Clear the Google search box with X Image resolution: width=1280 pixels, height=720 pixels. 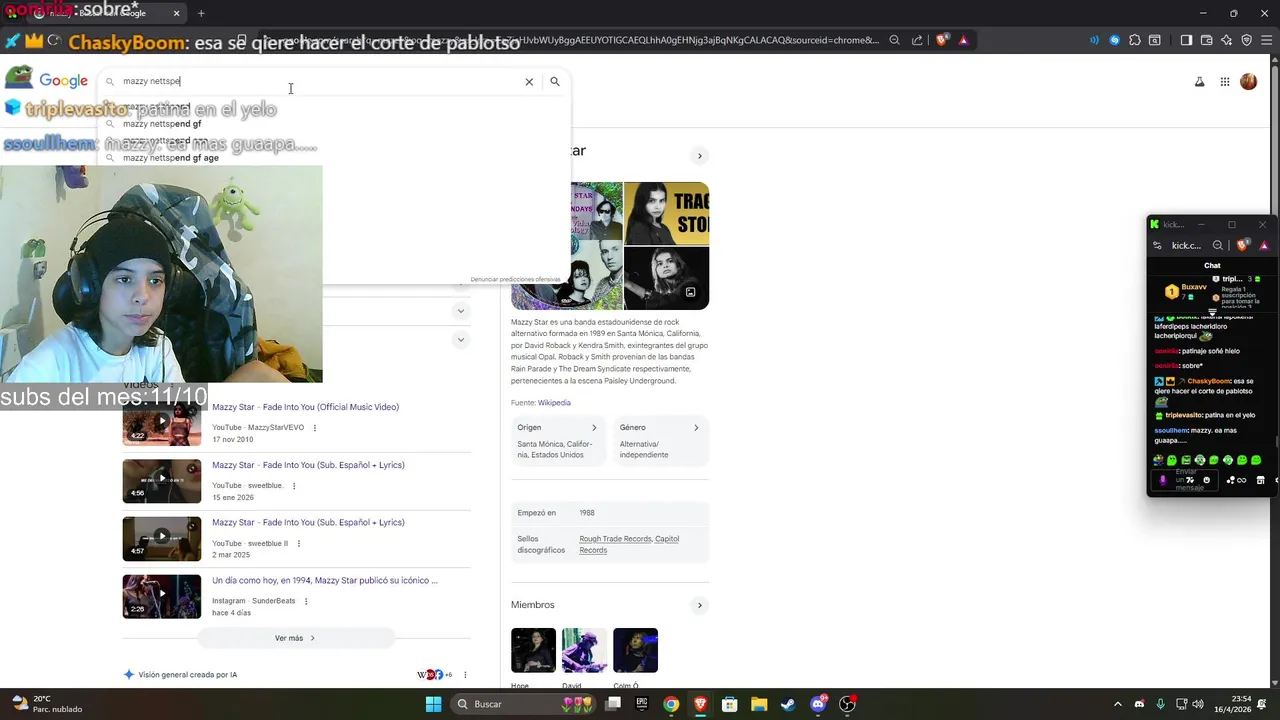point(529,82)
